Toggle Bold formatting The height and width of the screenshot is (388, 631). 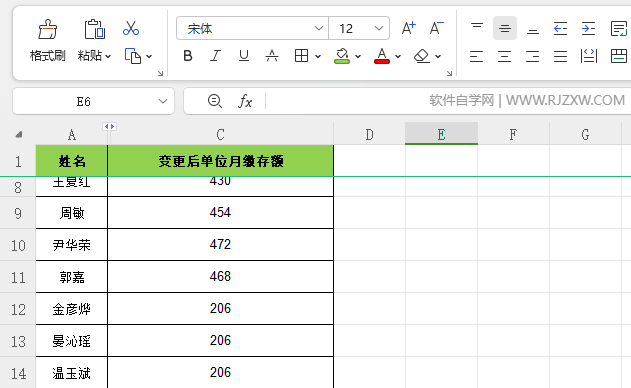point(188,56)
